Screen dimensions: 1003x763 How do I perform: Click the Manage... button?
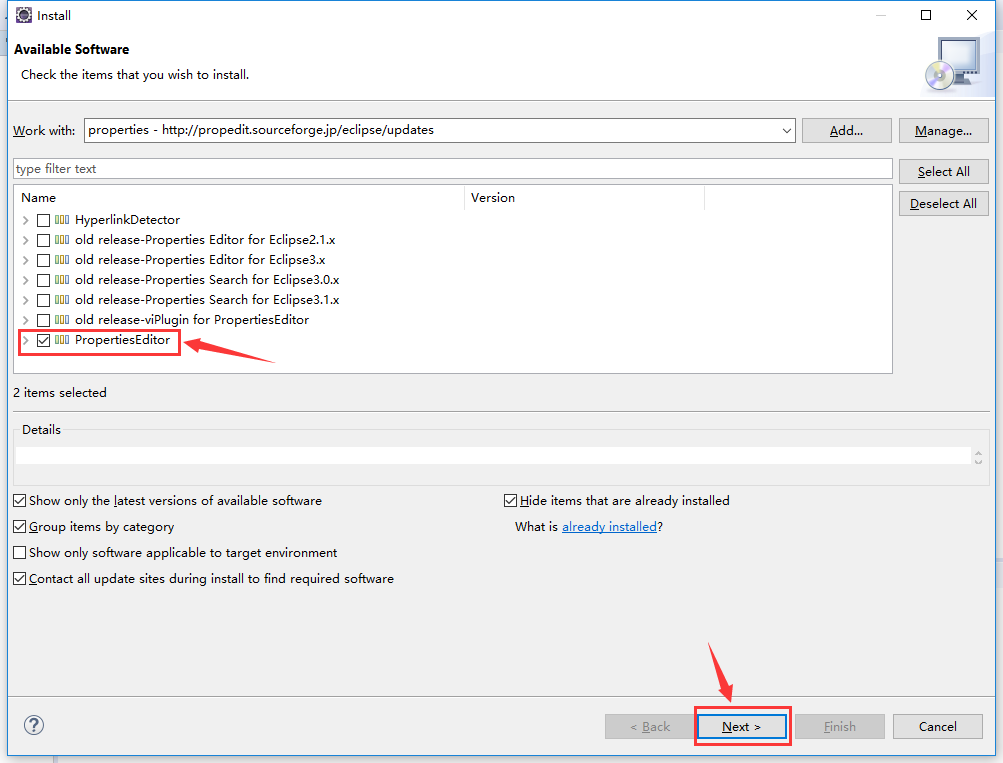[x=944, y=130]
